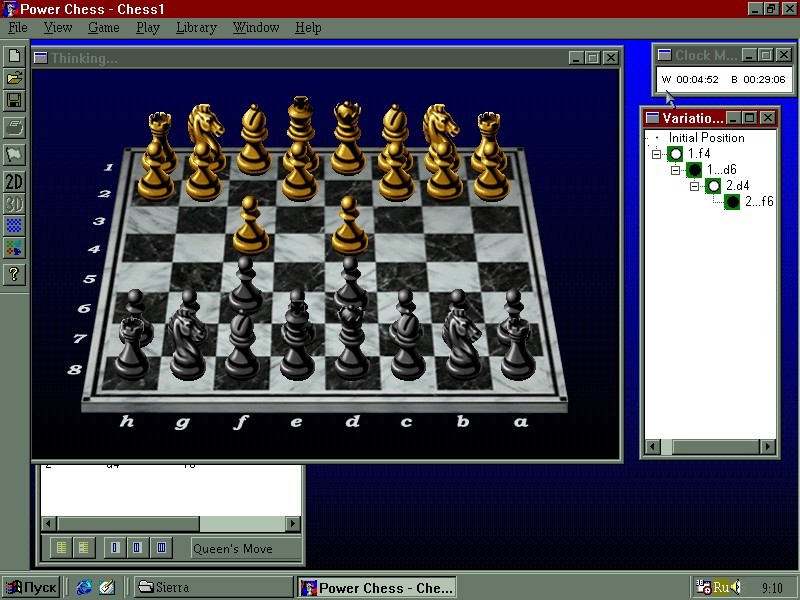
Task: Click the Thinking window system menu icon
Action: point(40,58)
